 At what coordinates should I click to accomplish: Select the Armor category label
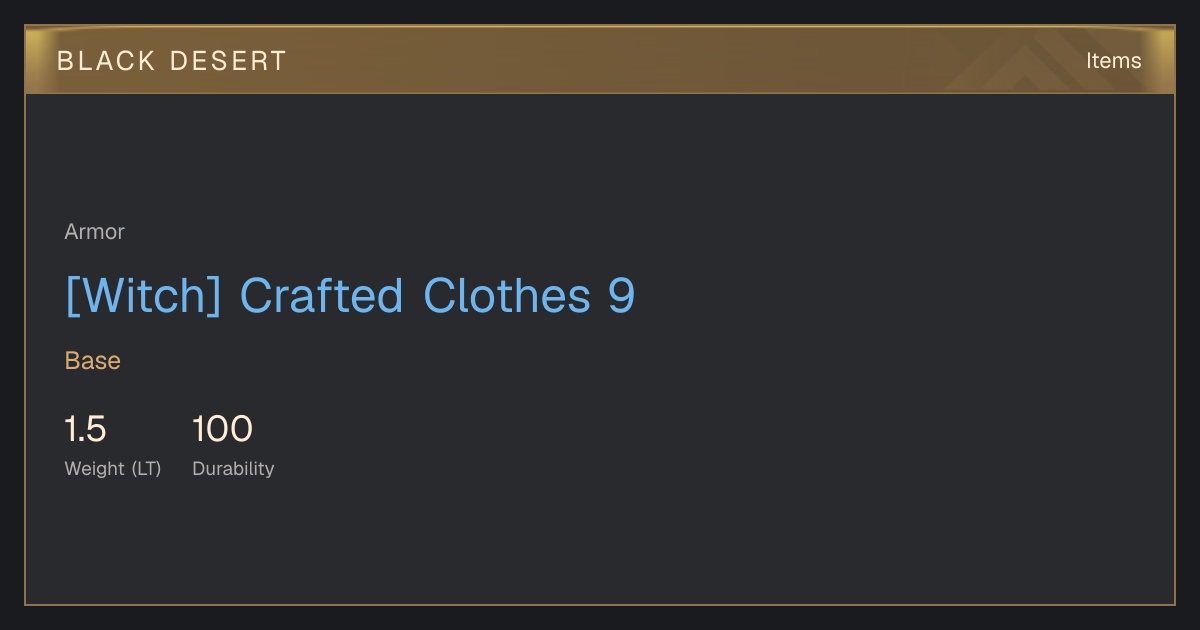[95, 232]
